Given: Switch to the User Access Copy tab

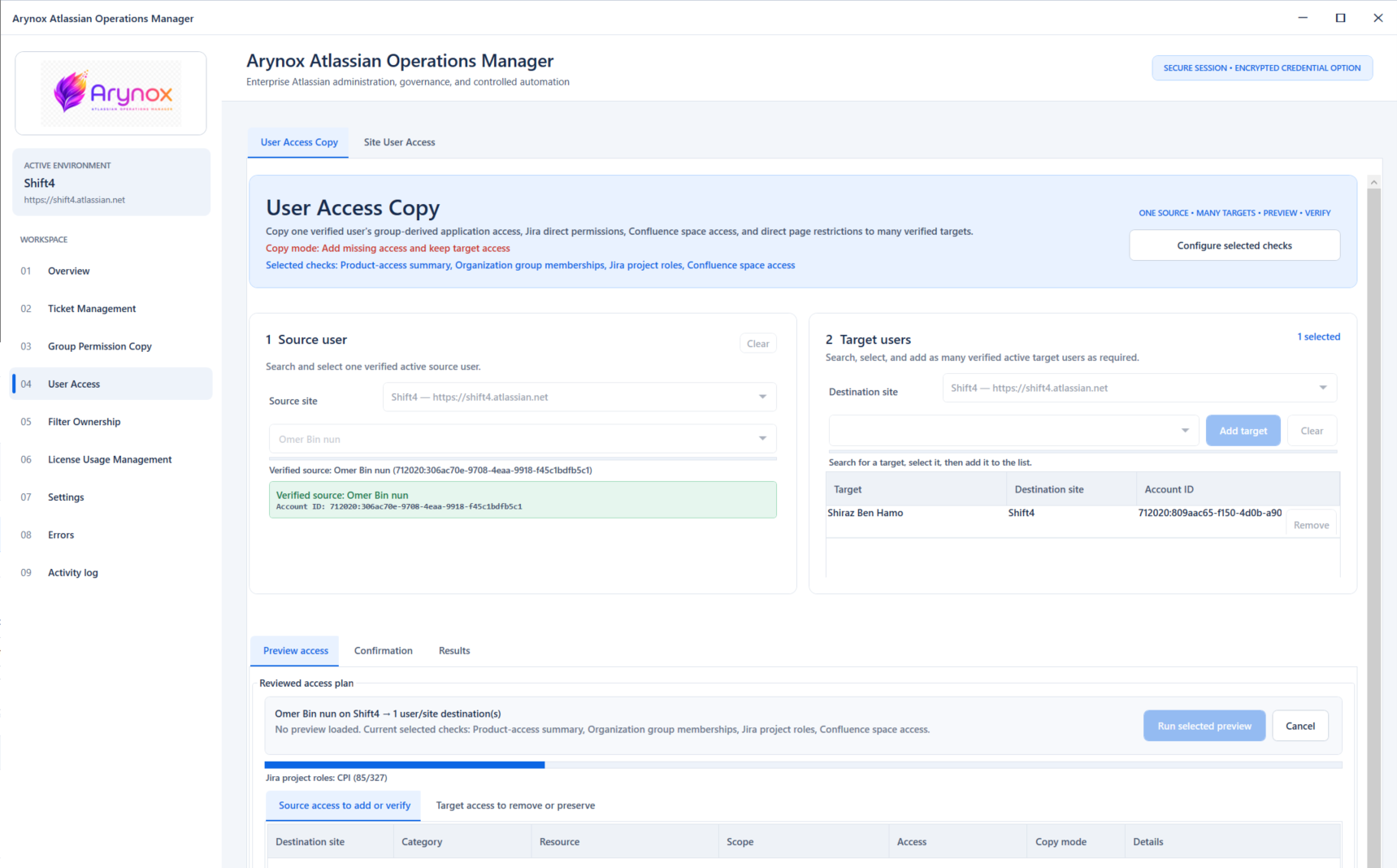Looking at the screenshot, I should click(299, 142).
